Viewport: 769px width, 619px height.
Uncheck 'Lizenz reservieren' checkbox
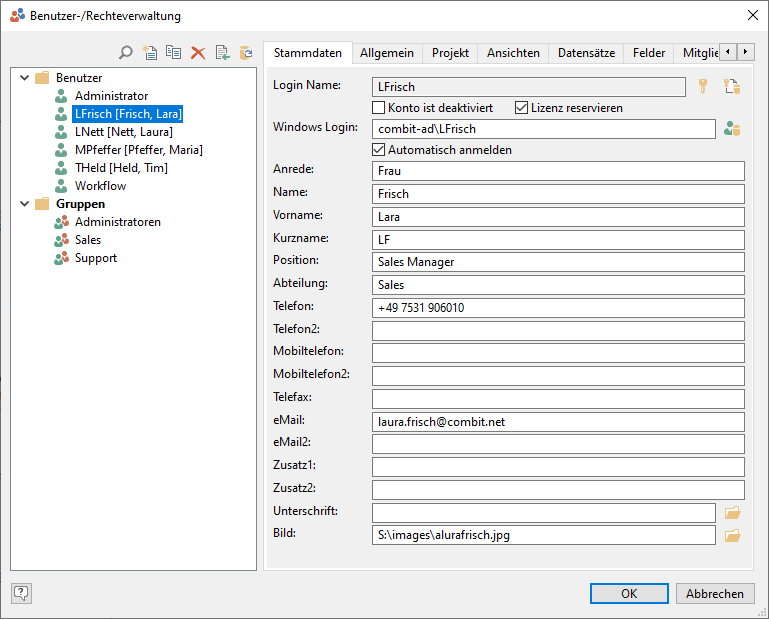[x=522, y=108]
